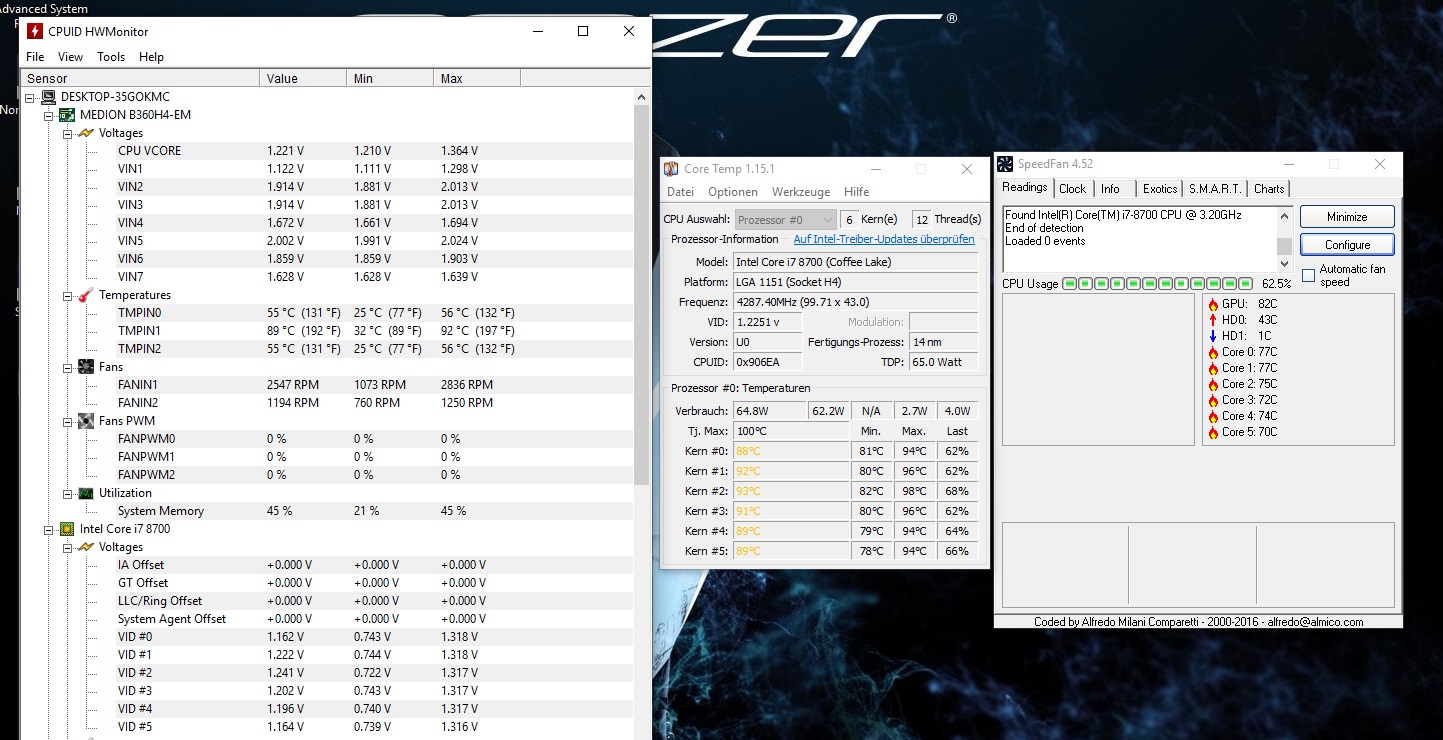
Task: Click the SpeedFan CPU Usage bar
Action: [1157, 284]
